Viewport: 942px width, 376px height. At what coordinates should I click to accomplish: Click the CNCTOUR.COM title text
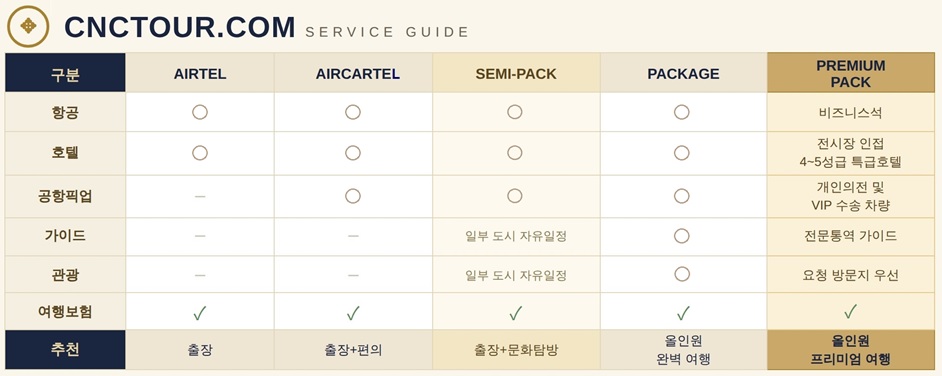click(x=180, y=28)
